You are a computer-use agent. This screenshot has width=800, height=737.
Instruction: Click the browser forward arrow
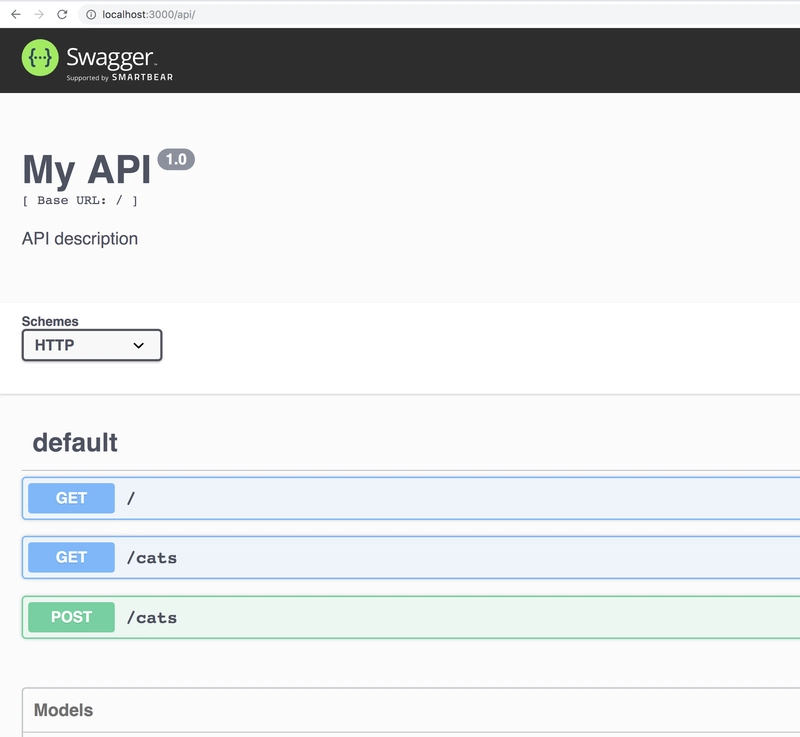tap(39, 14)
